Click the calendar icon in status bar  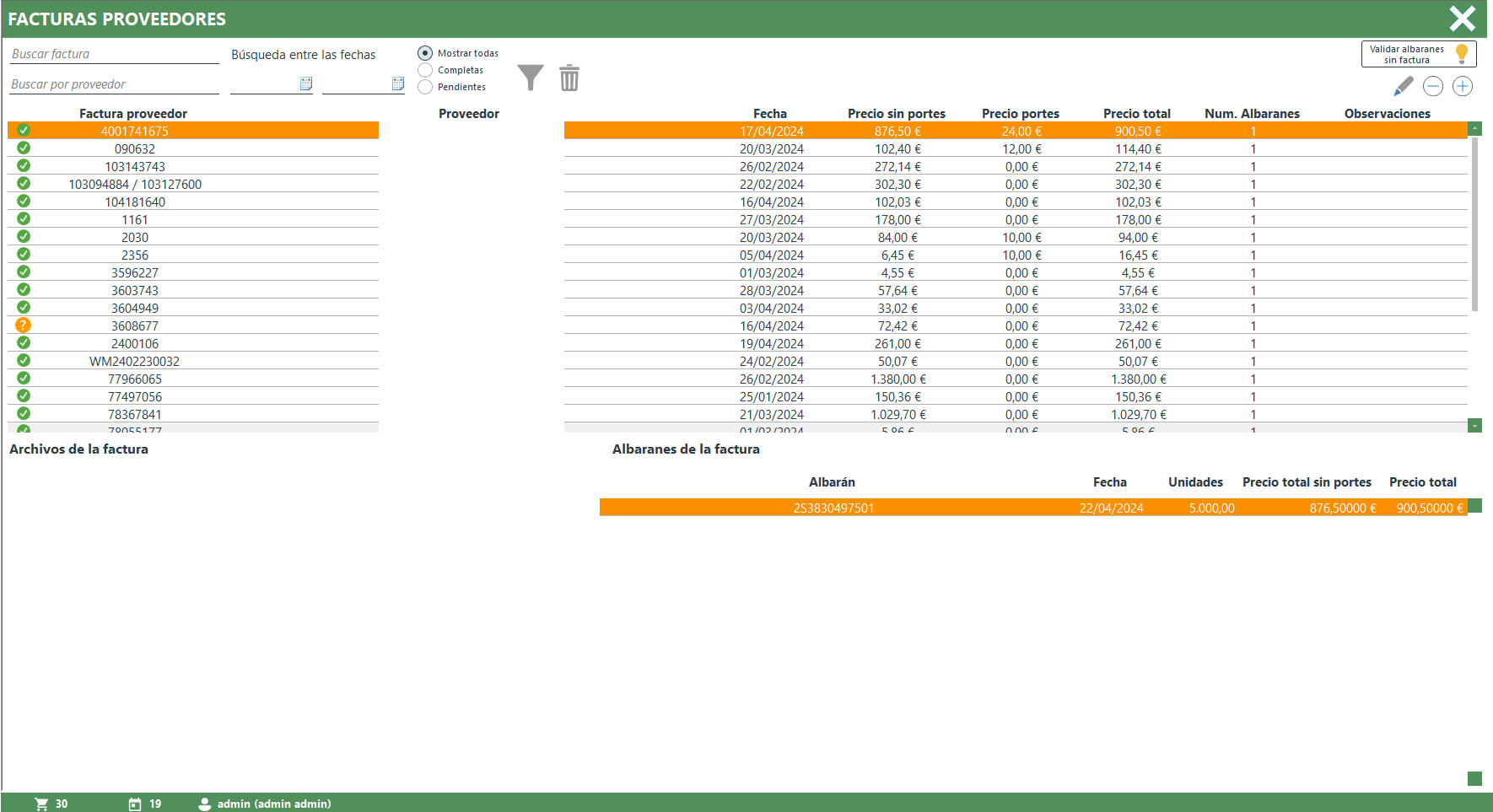[135, 804]
